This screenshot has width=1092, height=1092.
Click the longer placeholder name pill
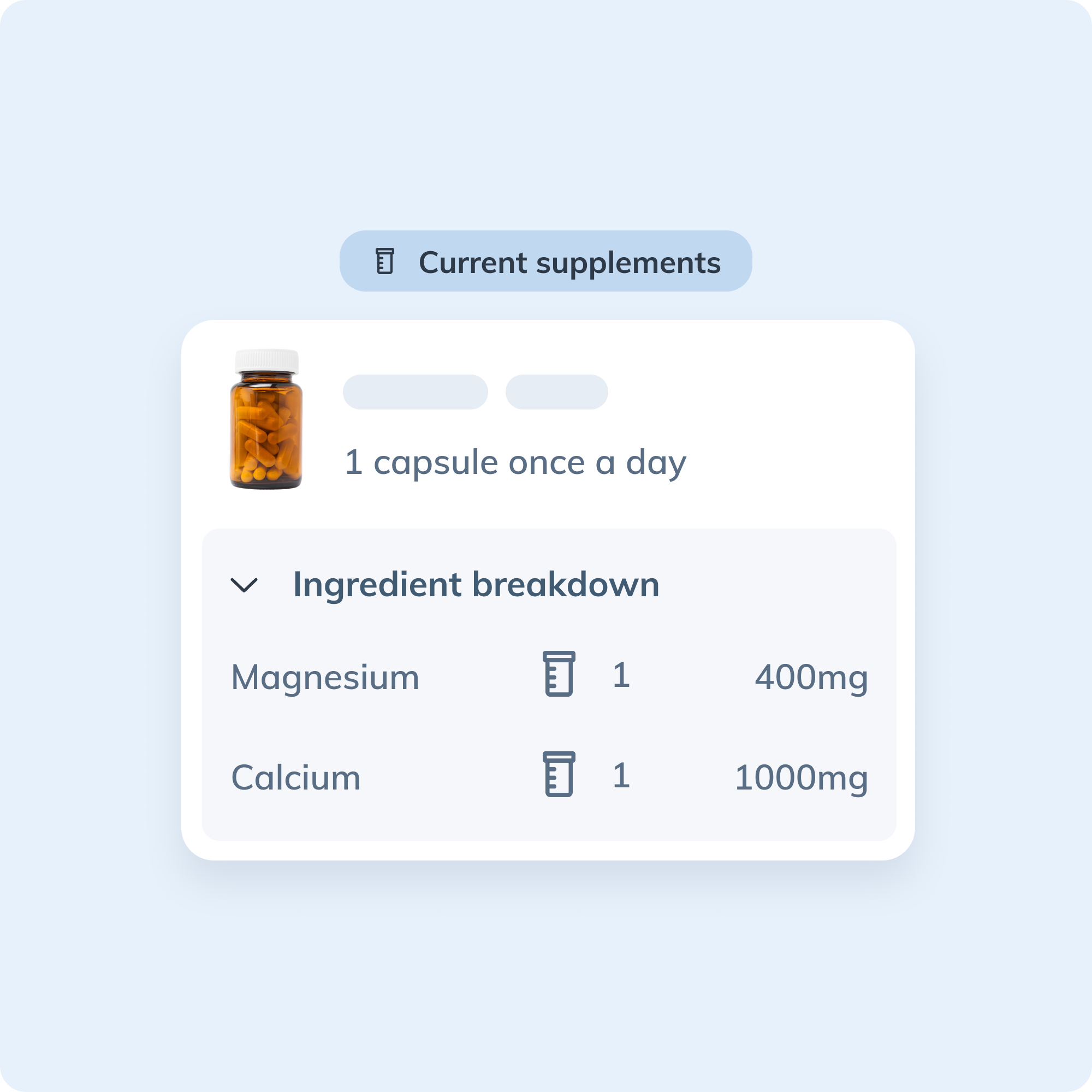416,391
